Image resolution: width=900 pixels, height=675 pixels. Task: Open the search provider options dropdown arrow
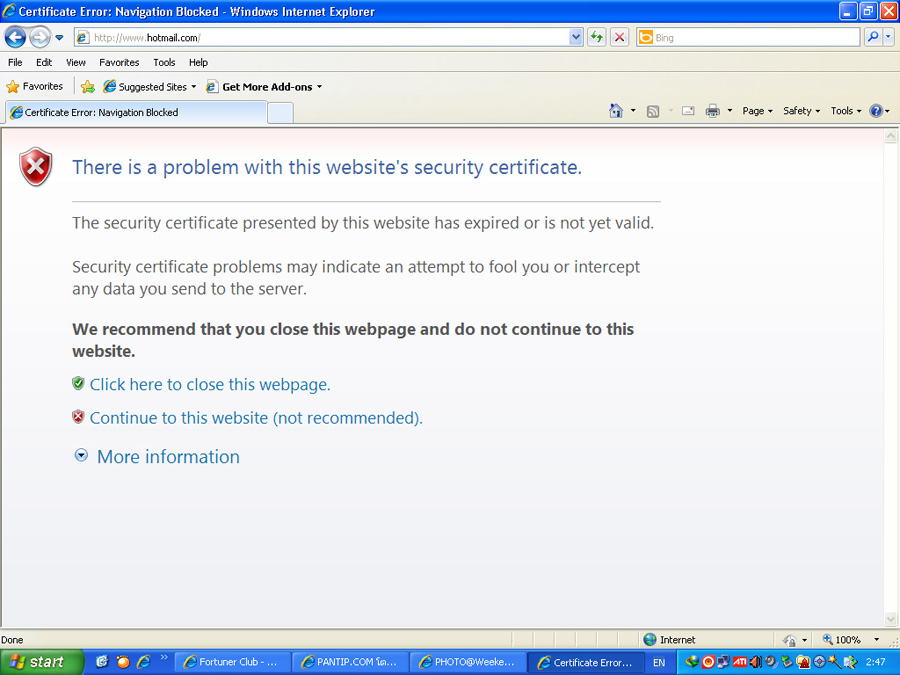[889, 38]
